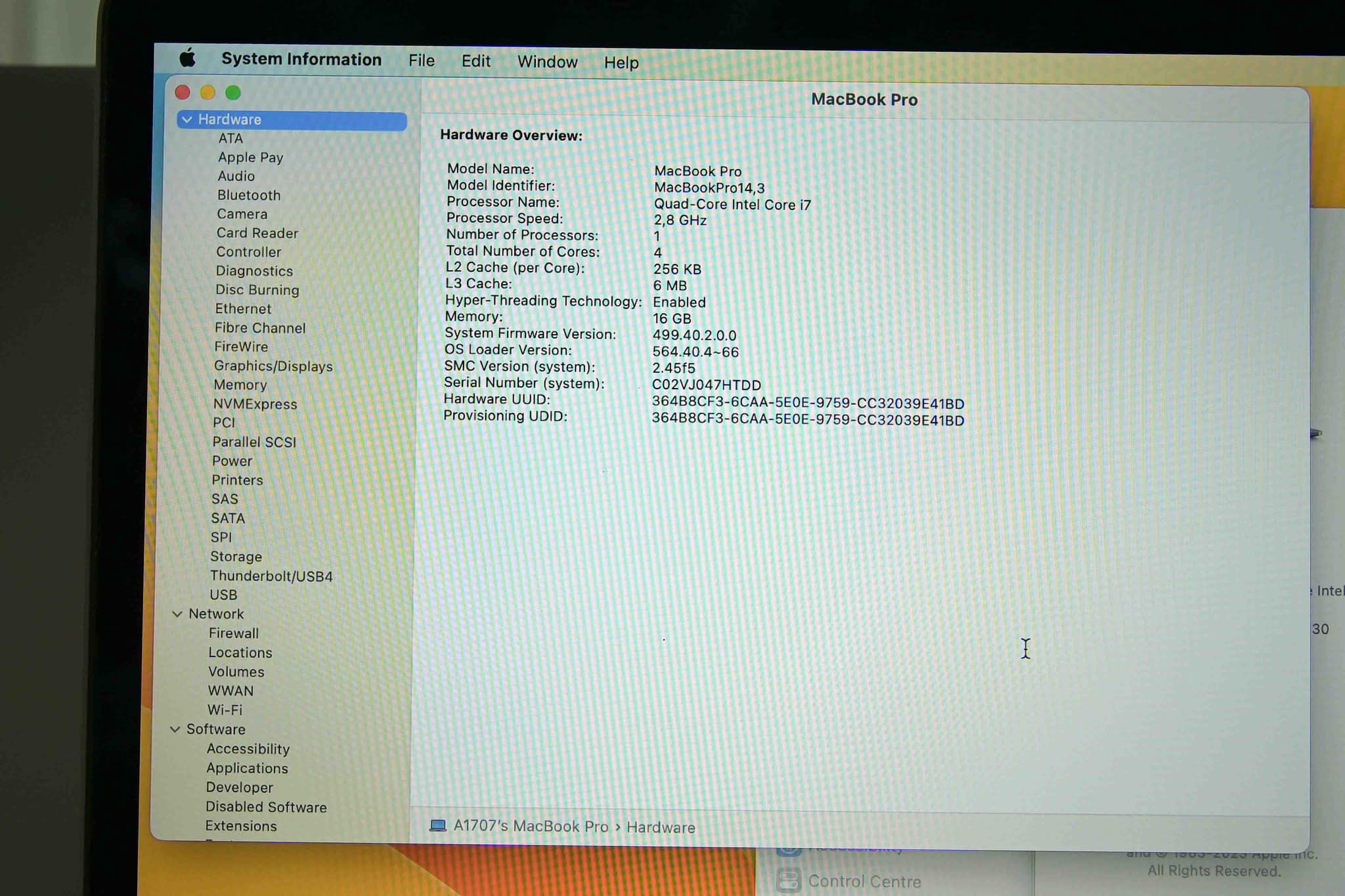Select Storage in the sidebar

tap(236, 557)
